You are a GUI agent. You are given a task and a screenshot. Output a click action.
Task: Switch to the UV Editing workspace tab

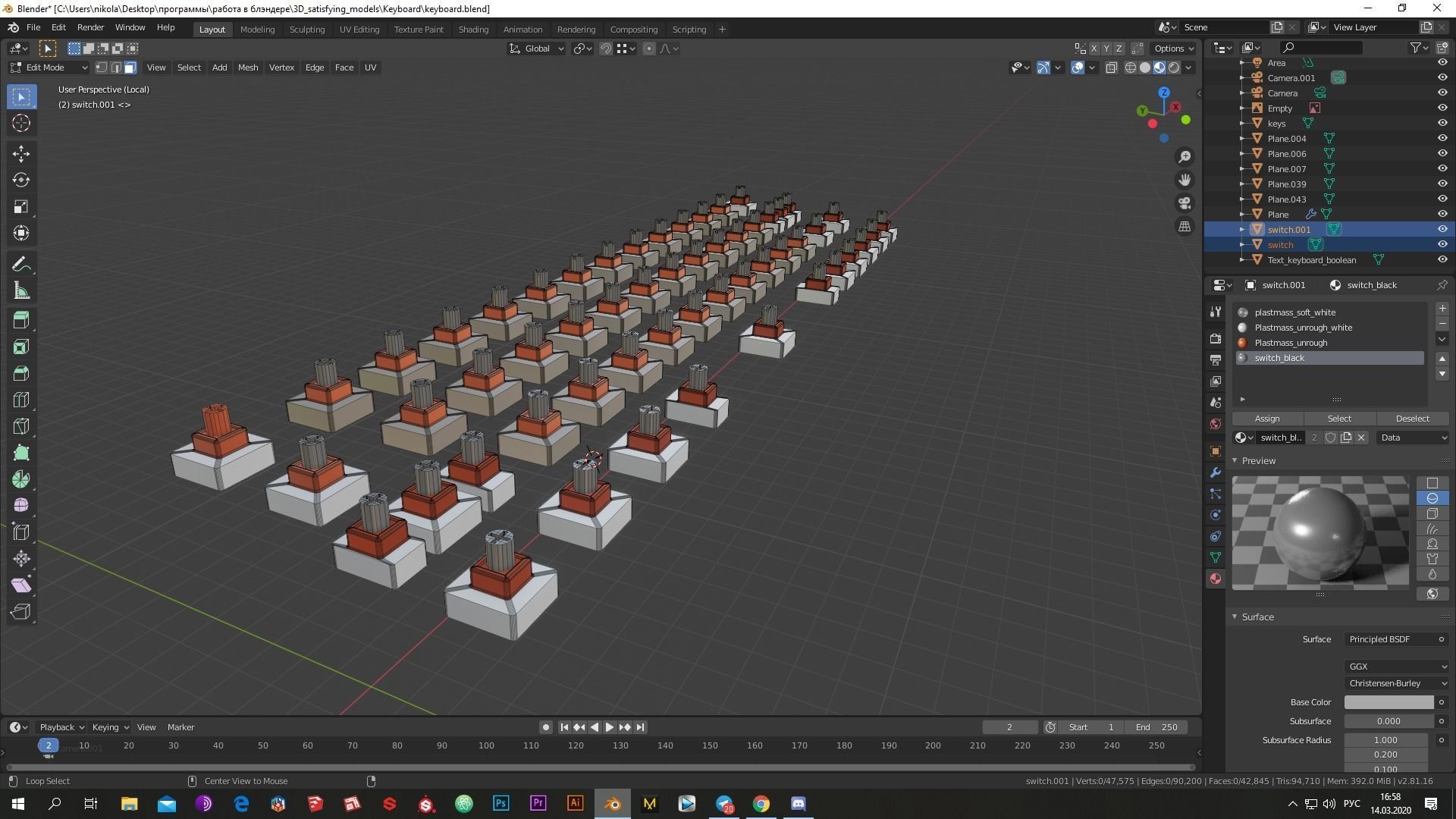click(359, 30)
